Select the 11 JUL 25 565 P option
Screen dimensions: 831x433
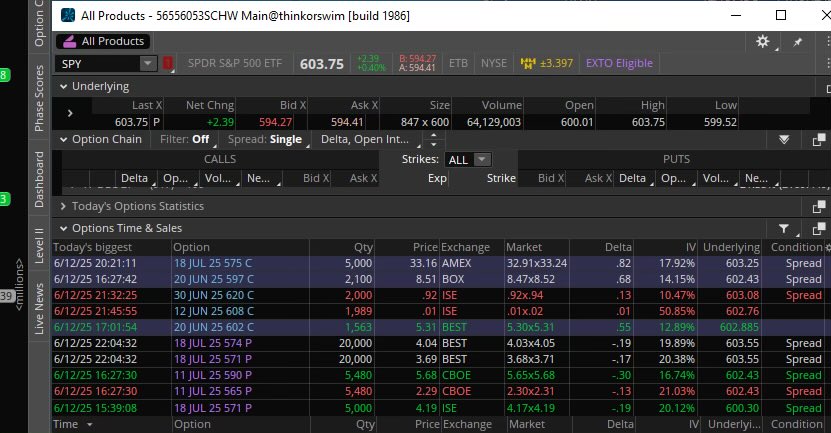point(213,391)
